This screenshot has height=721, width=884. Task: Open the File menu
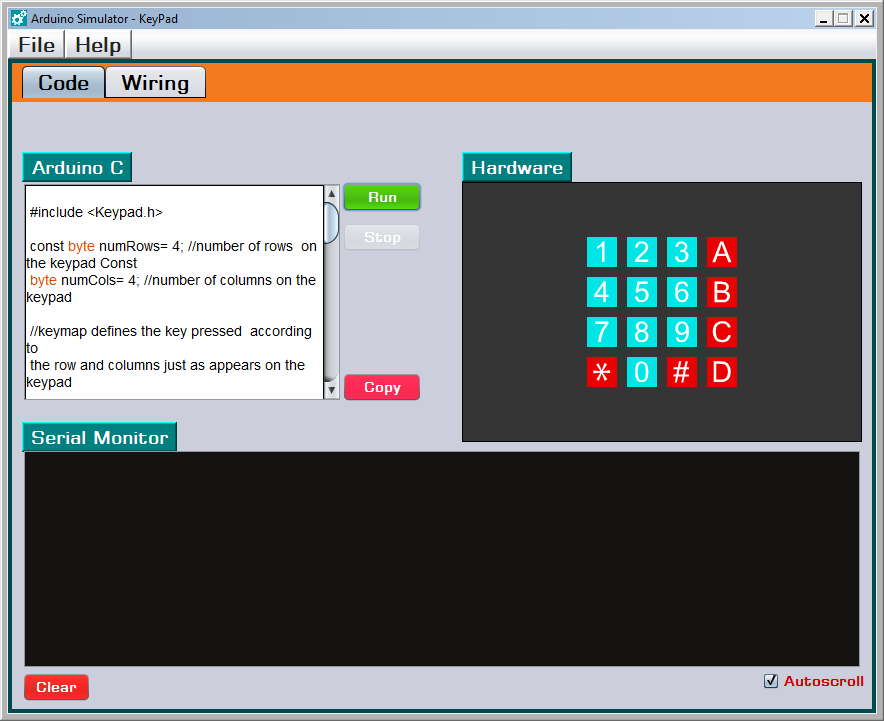pos(36,45)
